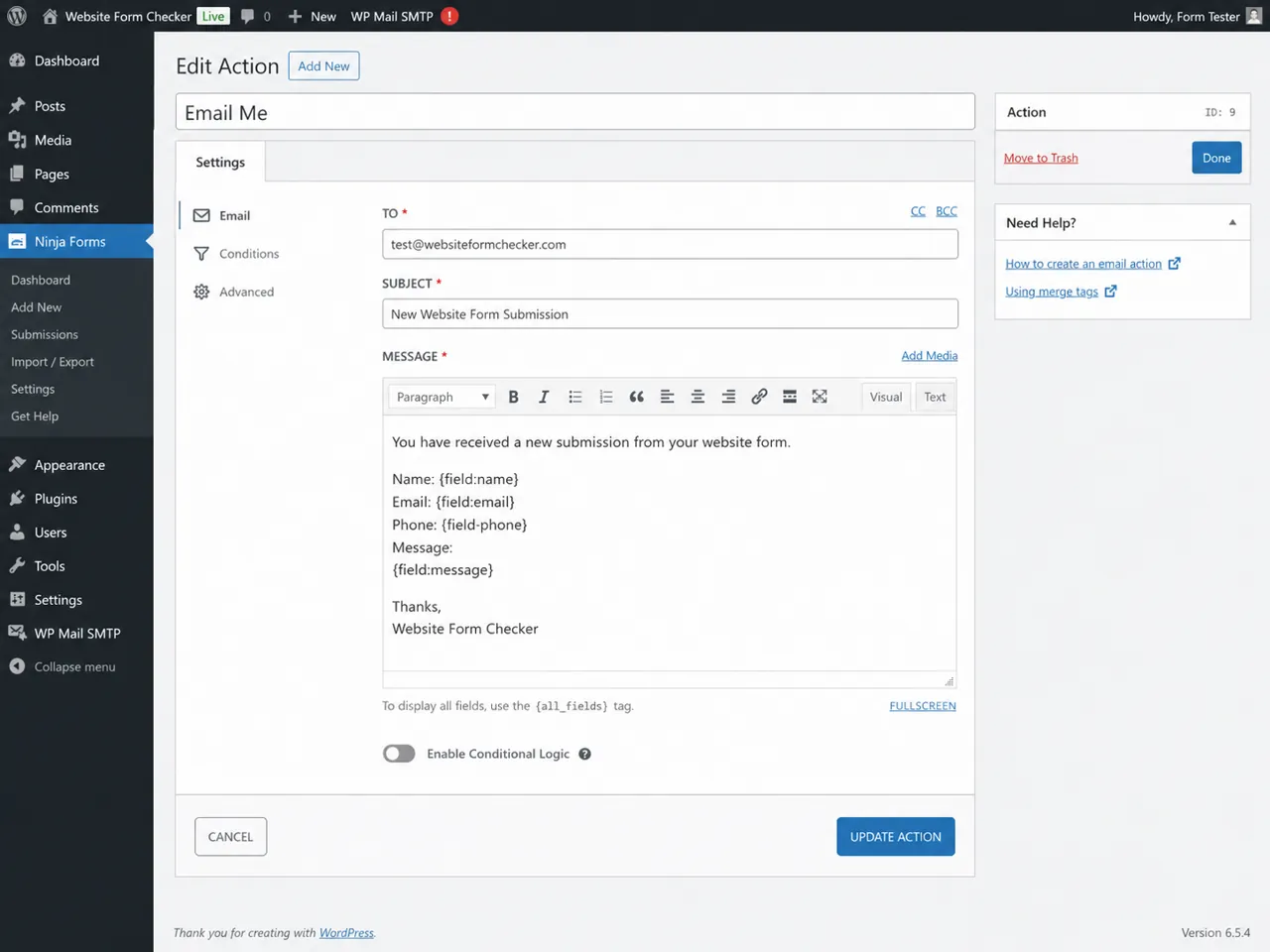Align text center in message editor

tap(698, 397)
